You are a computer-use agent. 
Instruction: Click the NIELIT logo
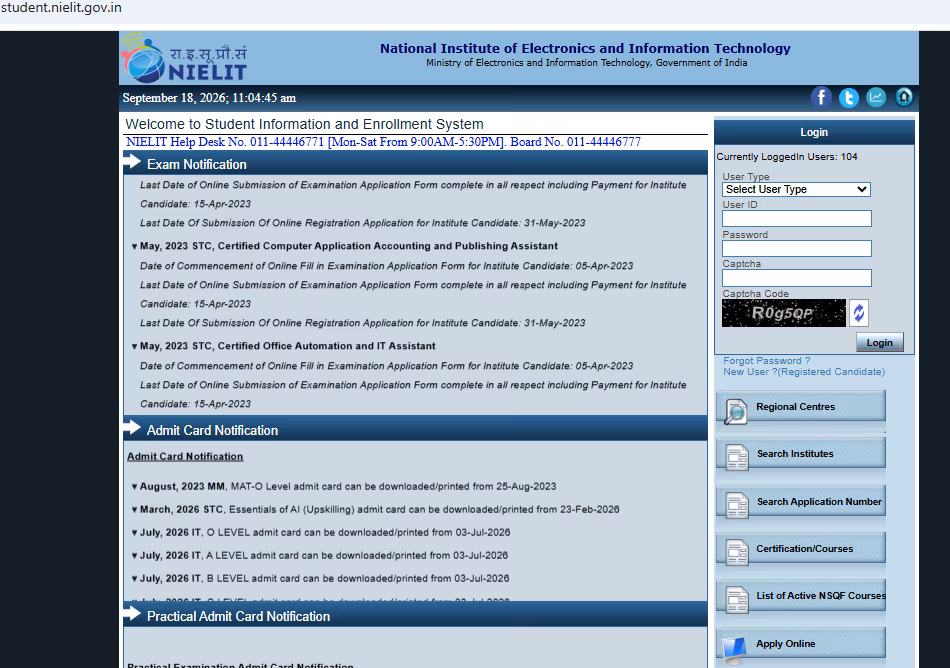(x=184, y=58)
